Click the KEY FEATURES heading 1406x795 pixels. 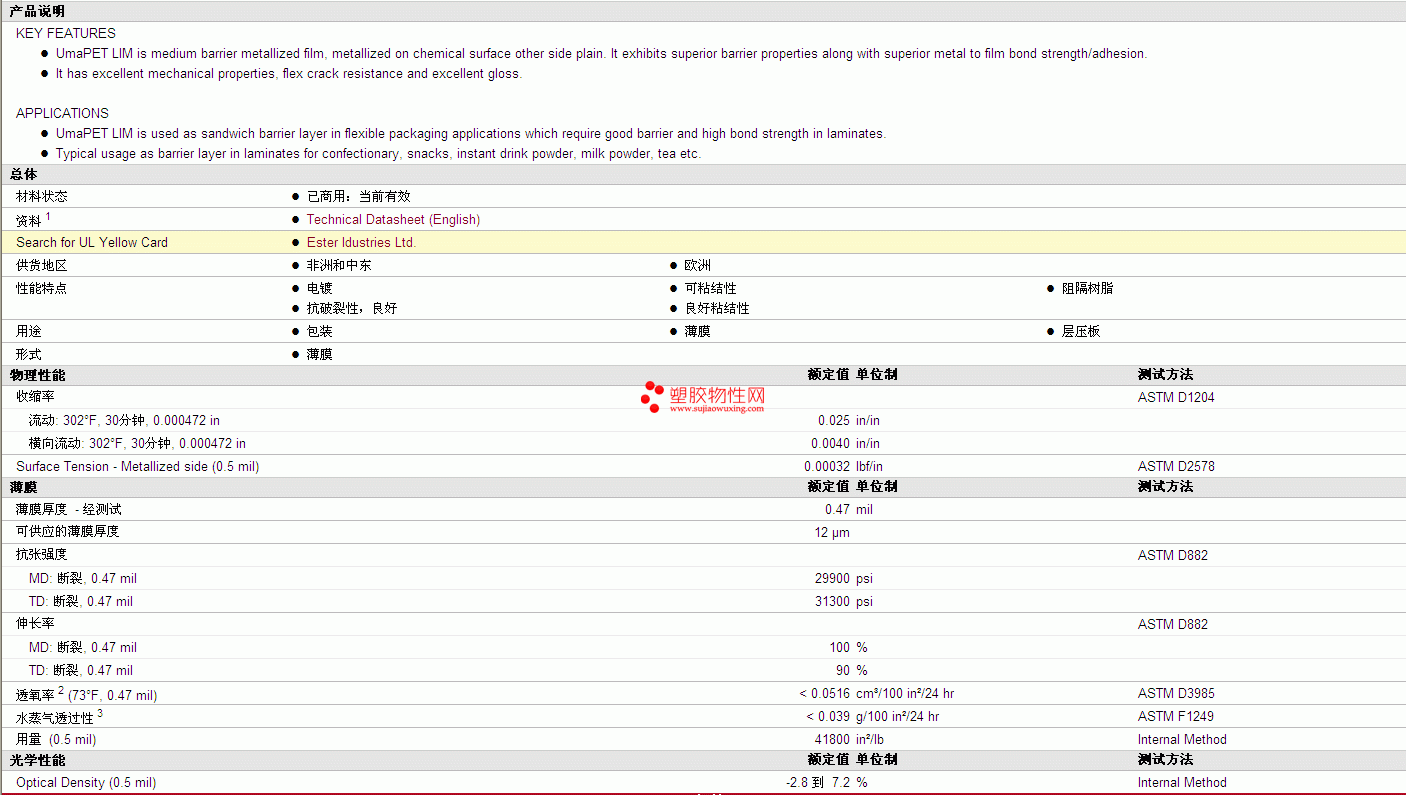tap(66, 34)
